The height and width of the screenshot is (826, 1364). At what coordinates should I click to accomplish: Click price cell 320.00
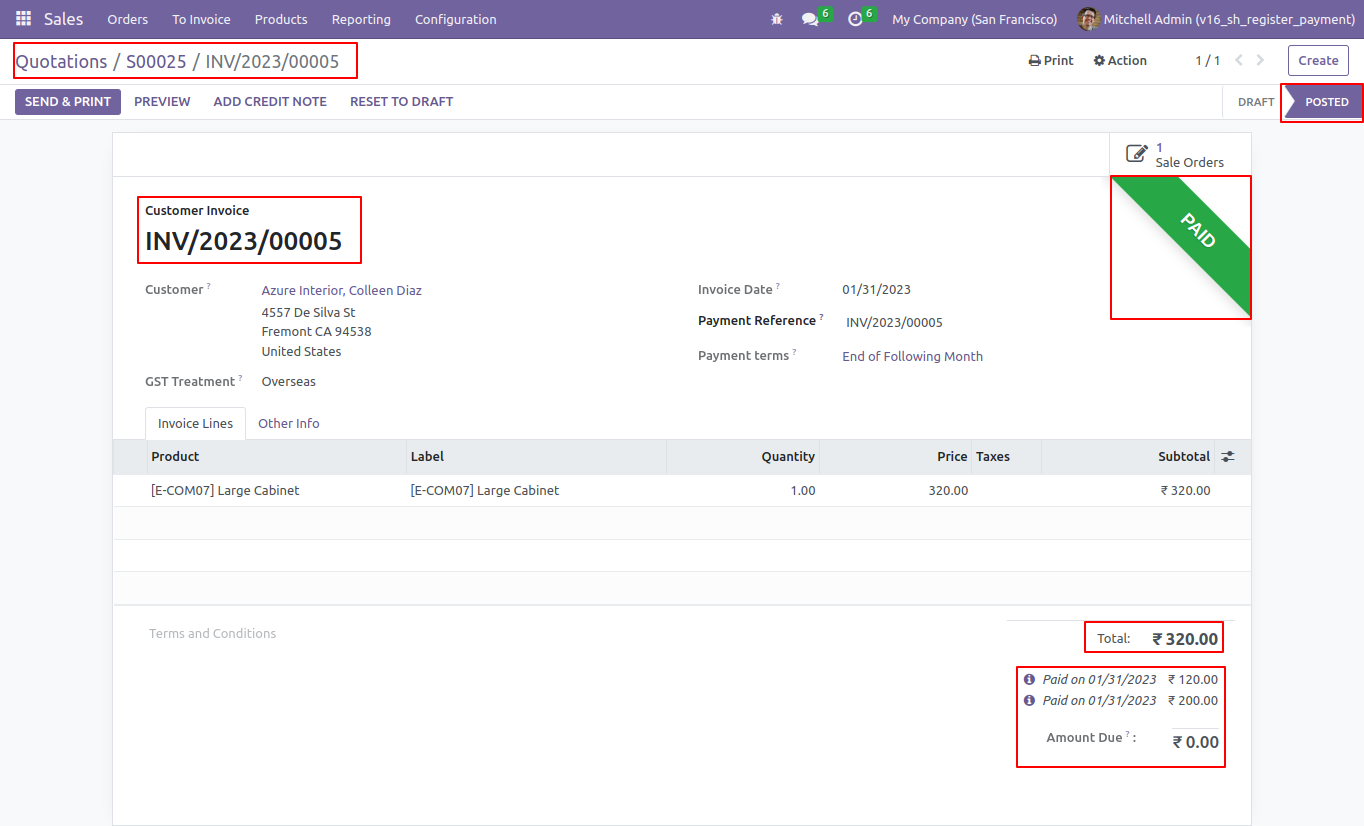click(895, 490)
